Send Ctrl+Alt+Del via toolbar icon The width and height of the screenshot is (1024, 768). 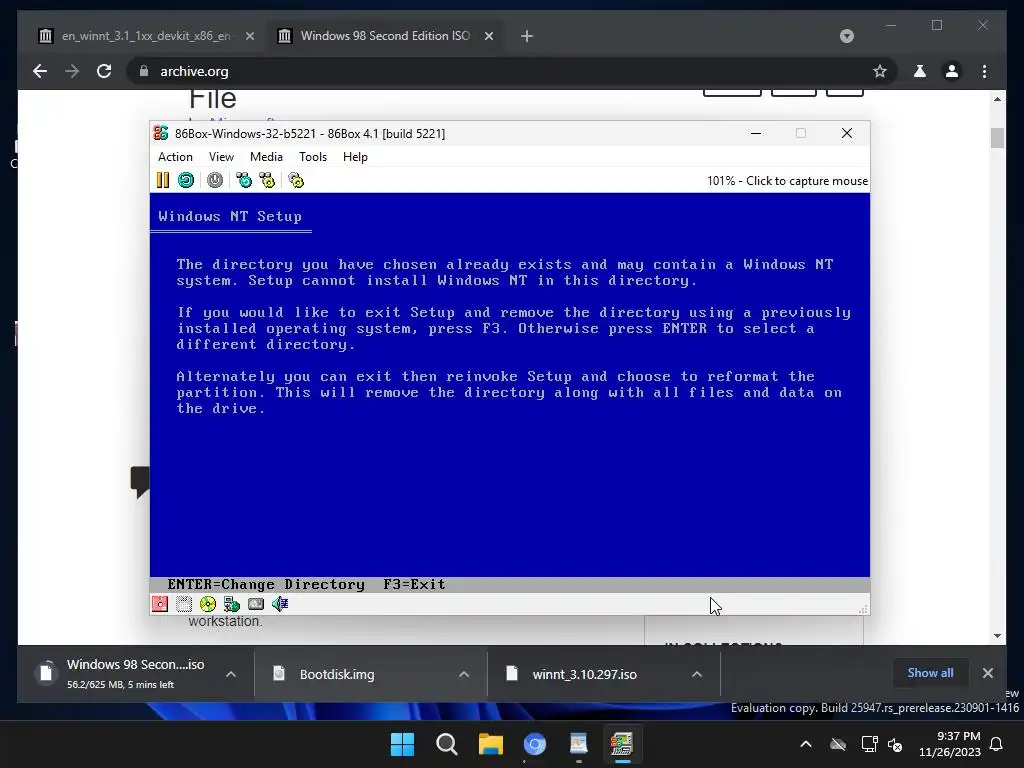coord(244,180)
